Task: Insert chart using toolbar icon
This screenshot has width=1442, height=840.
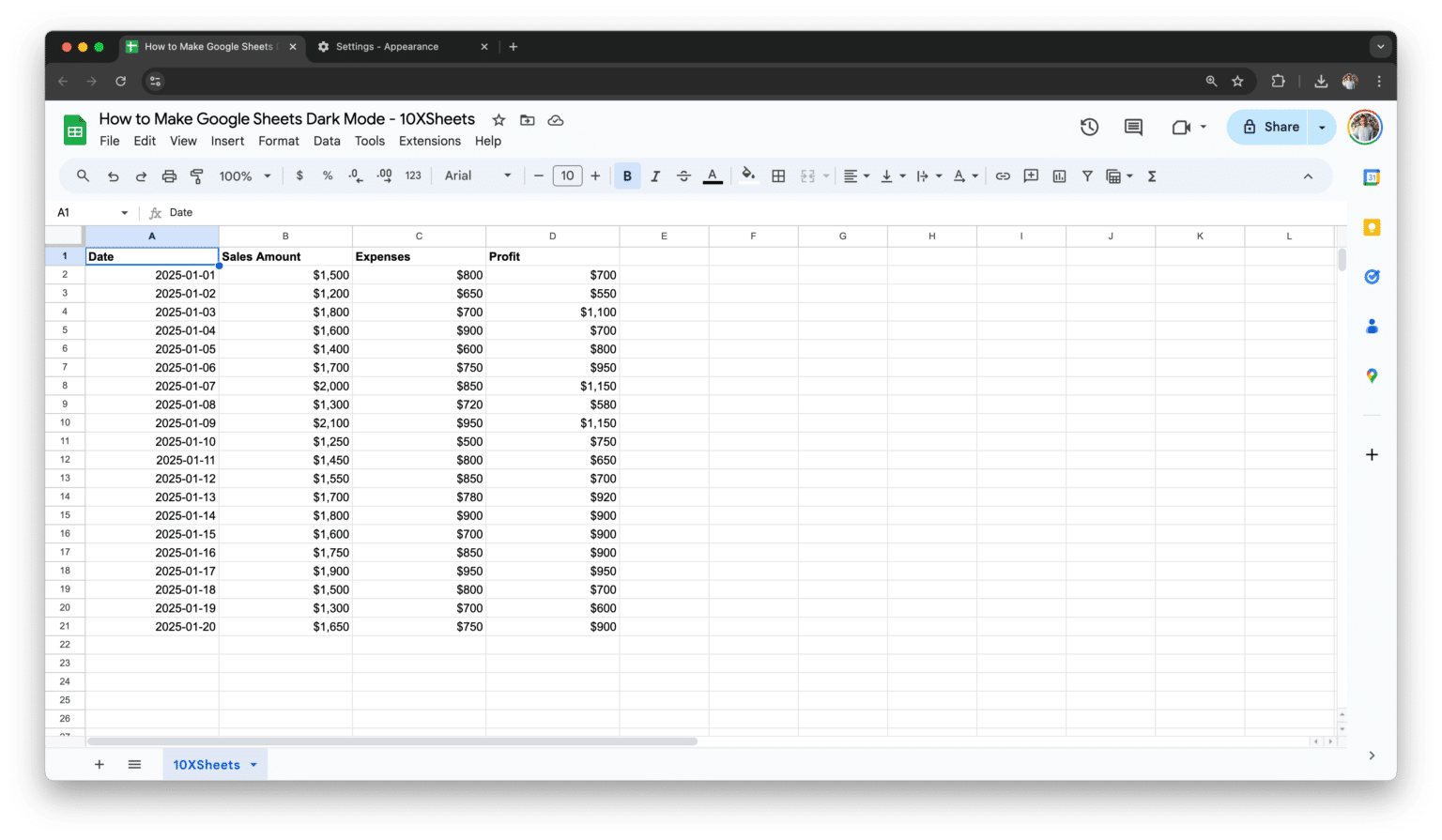Action: click(x=1059, y=176)
